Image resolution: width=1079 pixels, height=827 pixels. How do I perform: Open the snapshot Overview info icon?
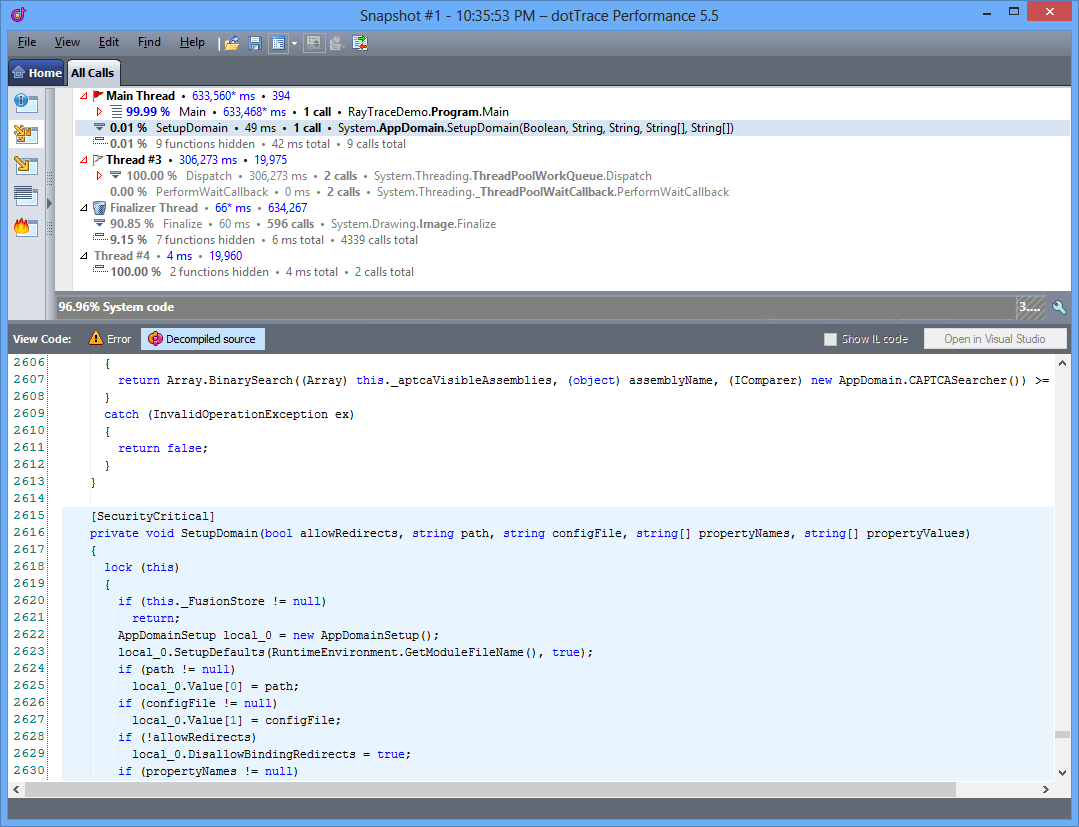25,102
